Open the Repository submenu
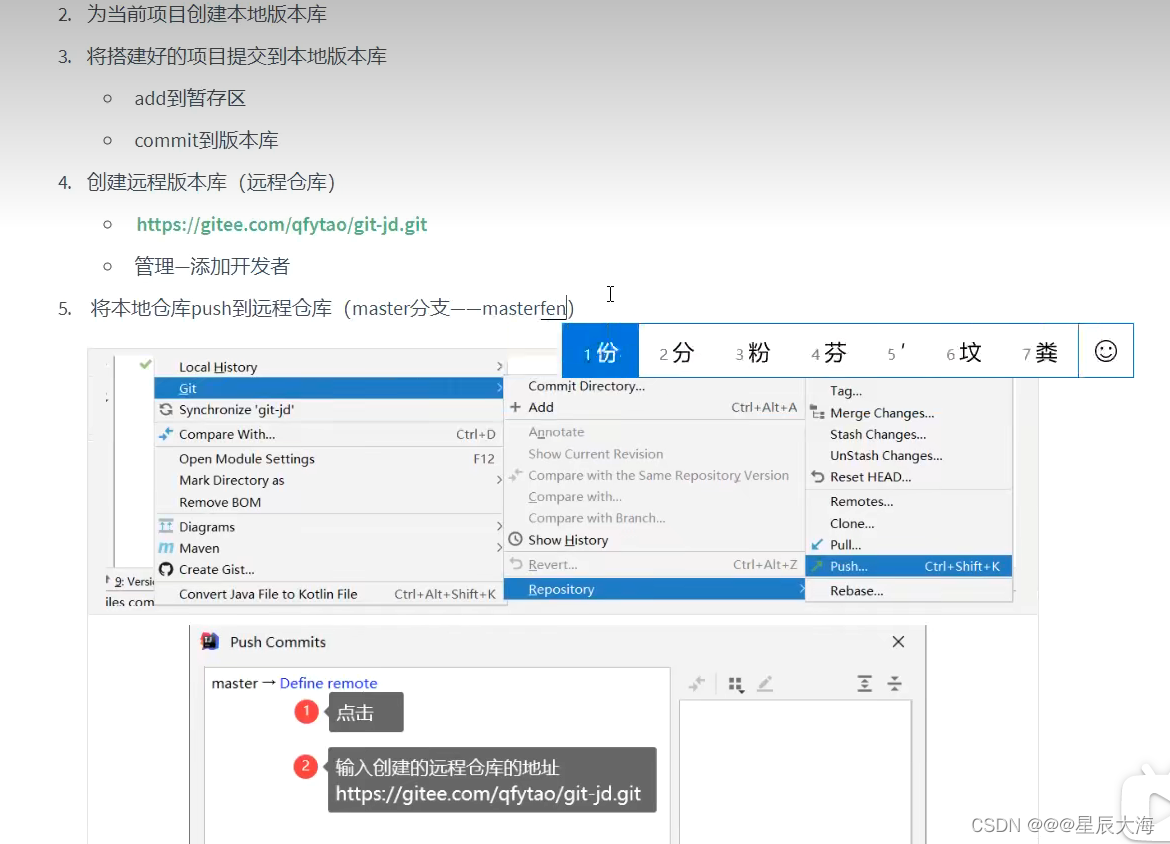Viewport: 1170px width, 844px height. pyautogui.click(x=655, y=590)
